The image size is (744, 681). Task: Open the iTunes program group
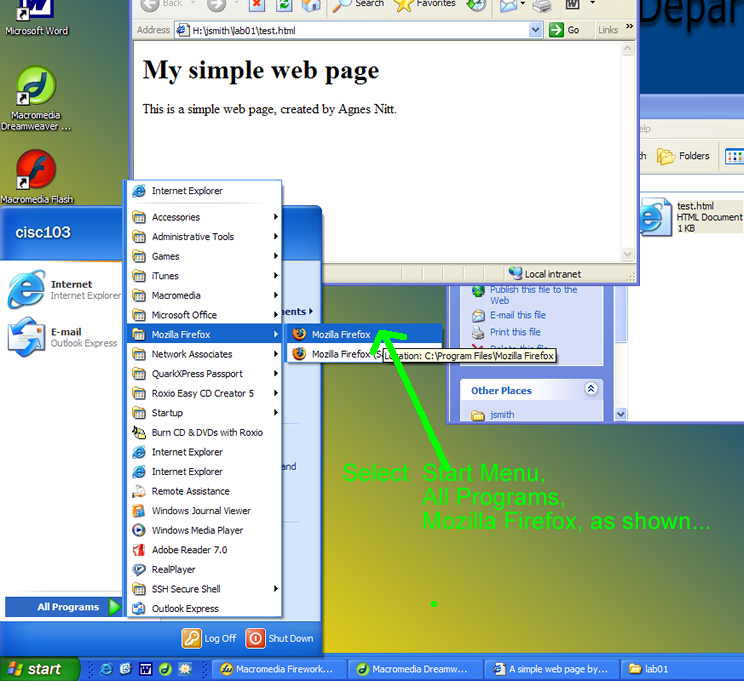tap(205, 276)
